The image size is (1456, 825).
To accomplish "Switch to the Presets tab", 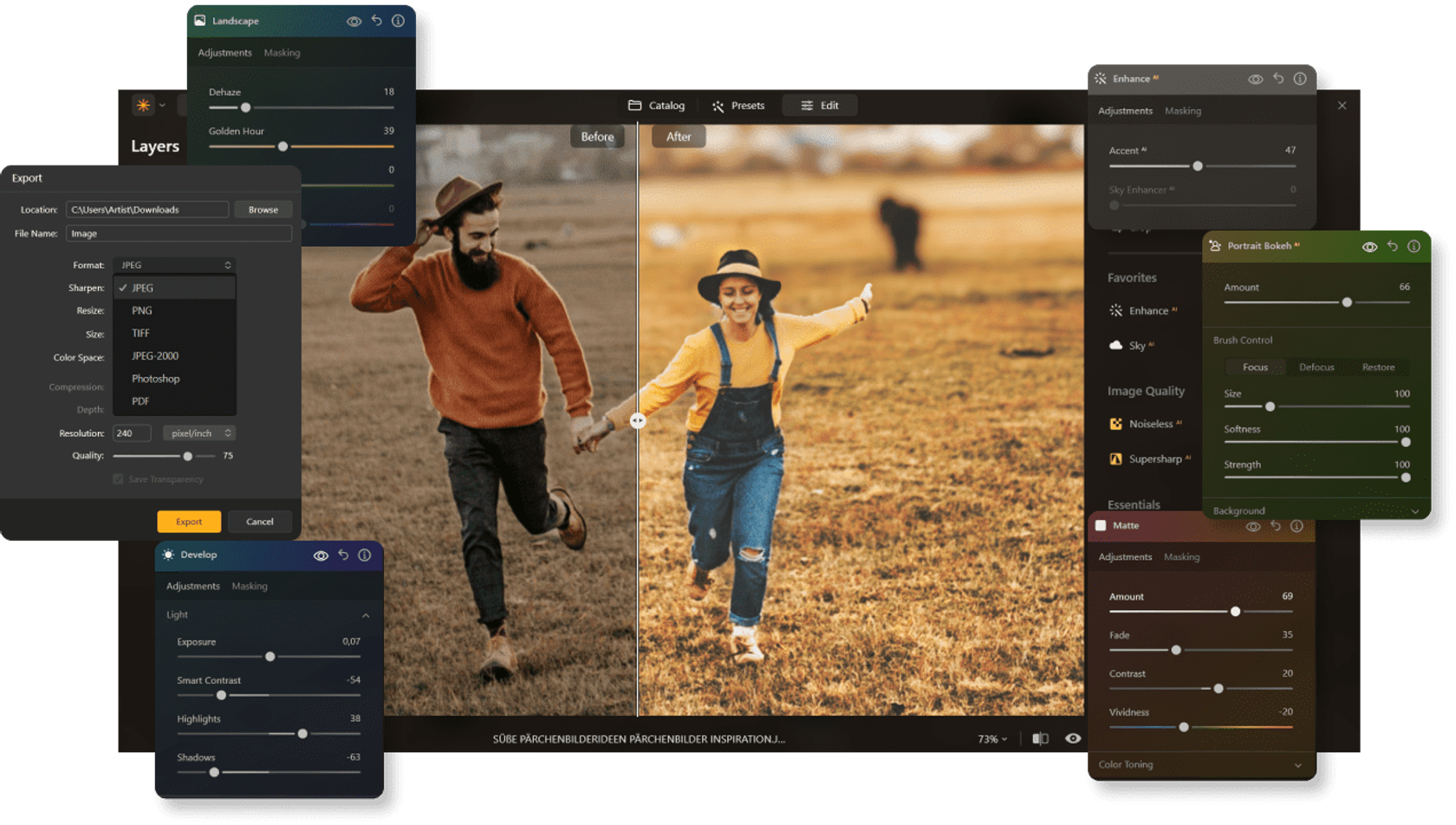I will (738, 106).
